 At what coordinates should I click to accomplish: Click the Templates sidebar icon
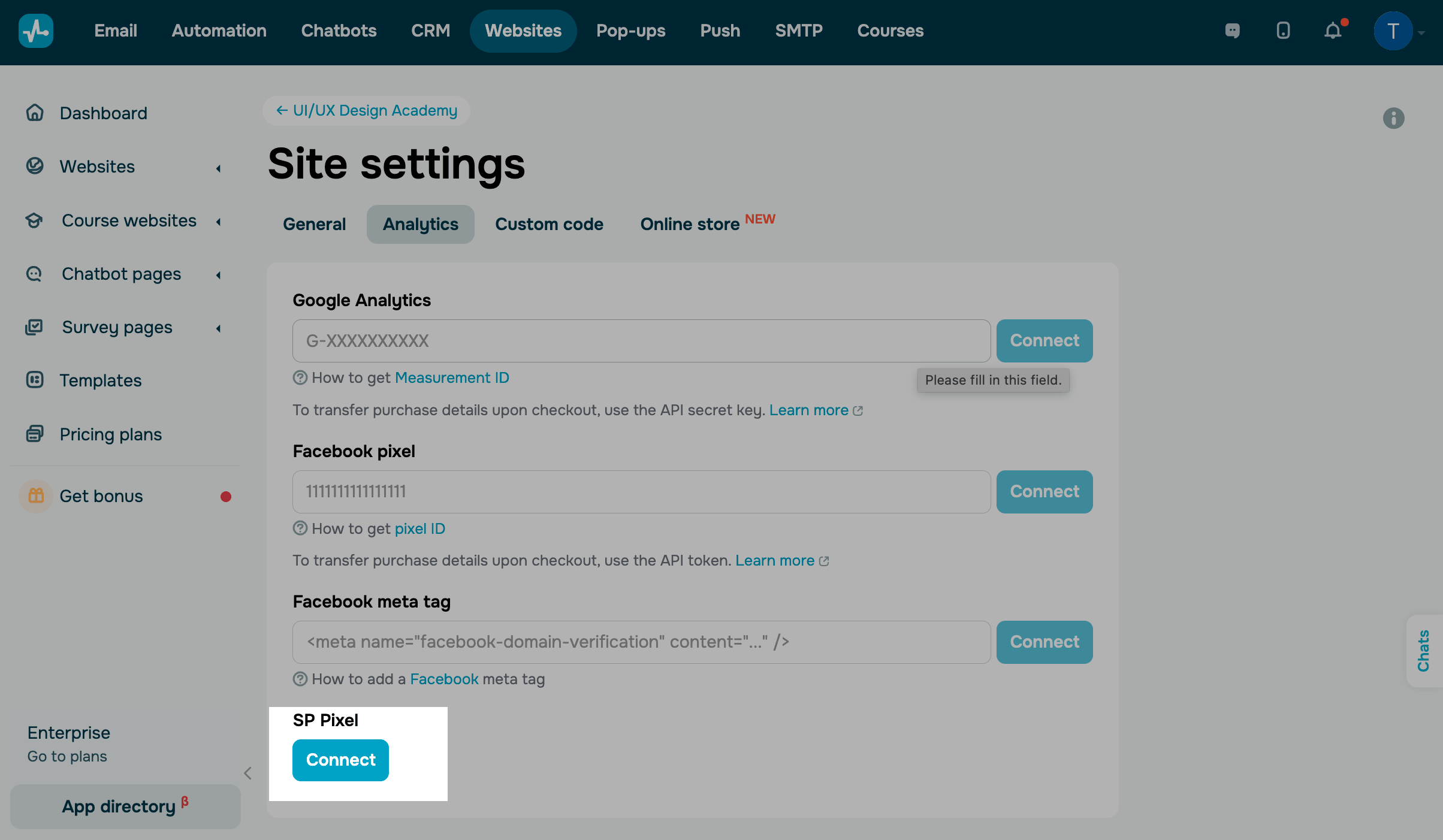point(35,380)
